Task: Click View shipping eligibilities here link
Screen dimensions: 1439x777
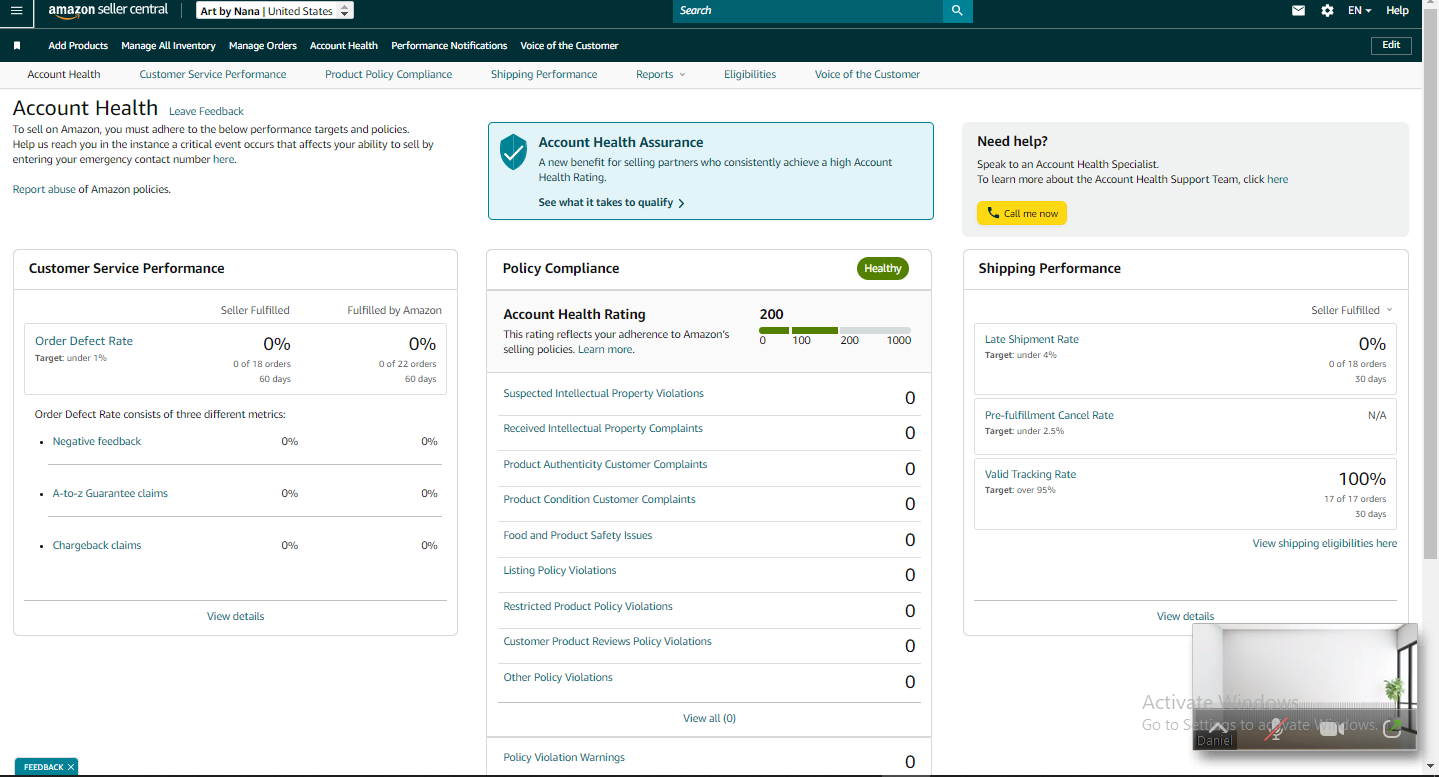Action: point(1325,544)
